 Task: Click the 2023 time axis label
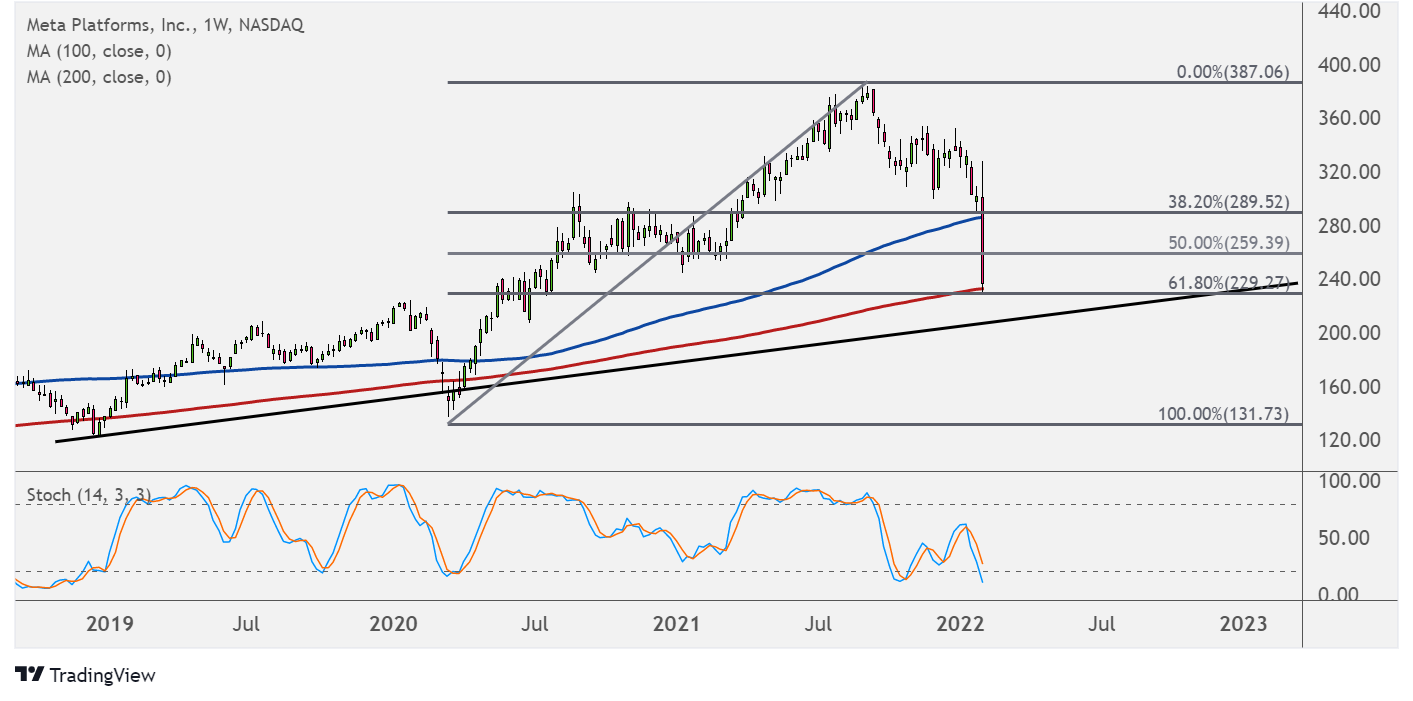click(x=1243, y=625)
